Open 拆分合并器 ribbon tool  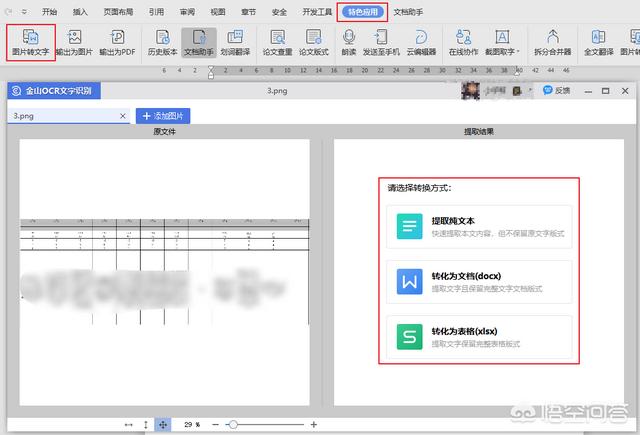coord(553,42)
